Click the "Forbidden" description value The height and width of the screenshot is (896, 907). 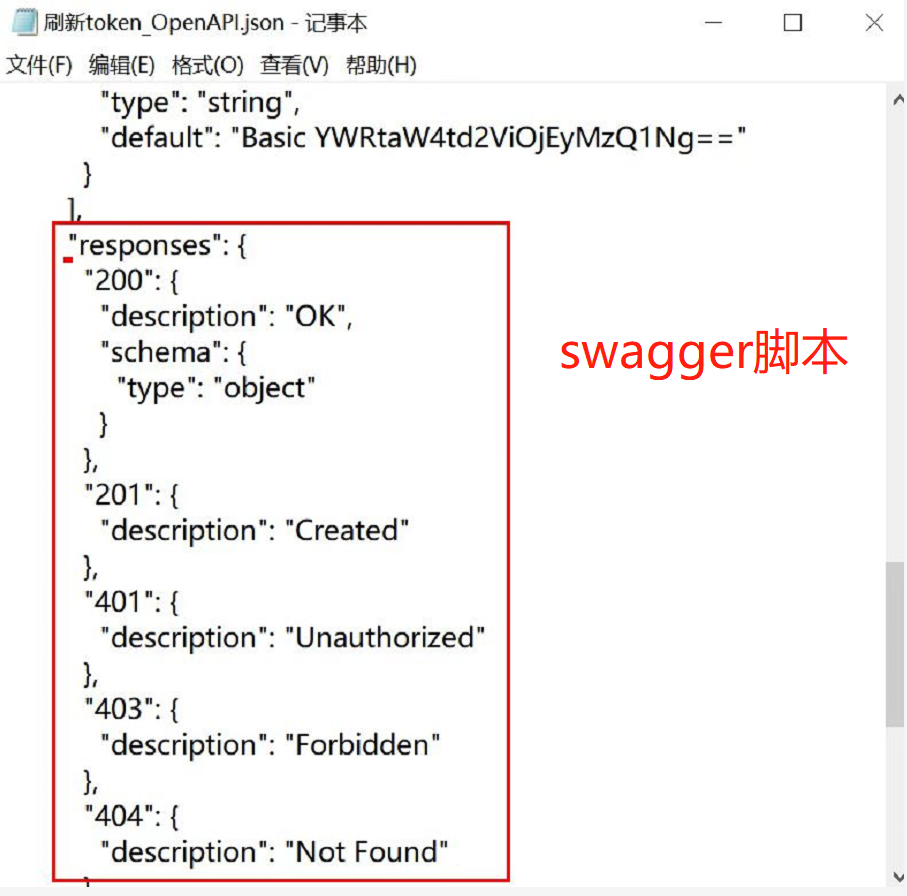(x=362, y=744)
